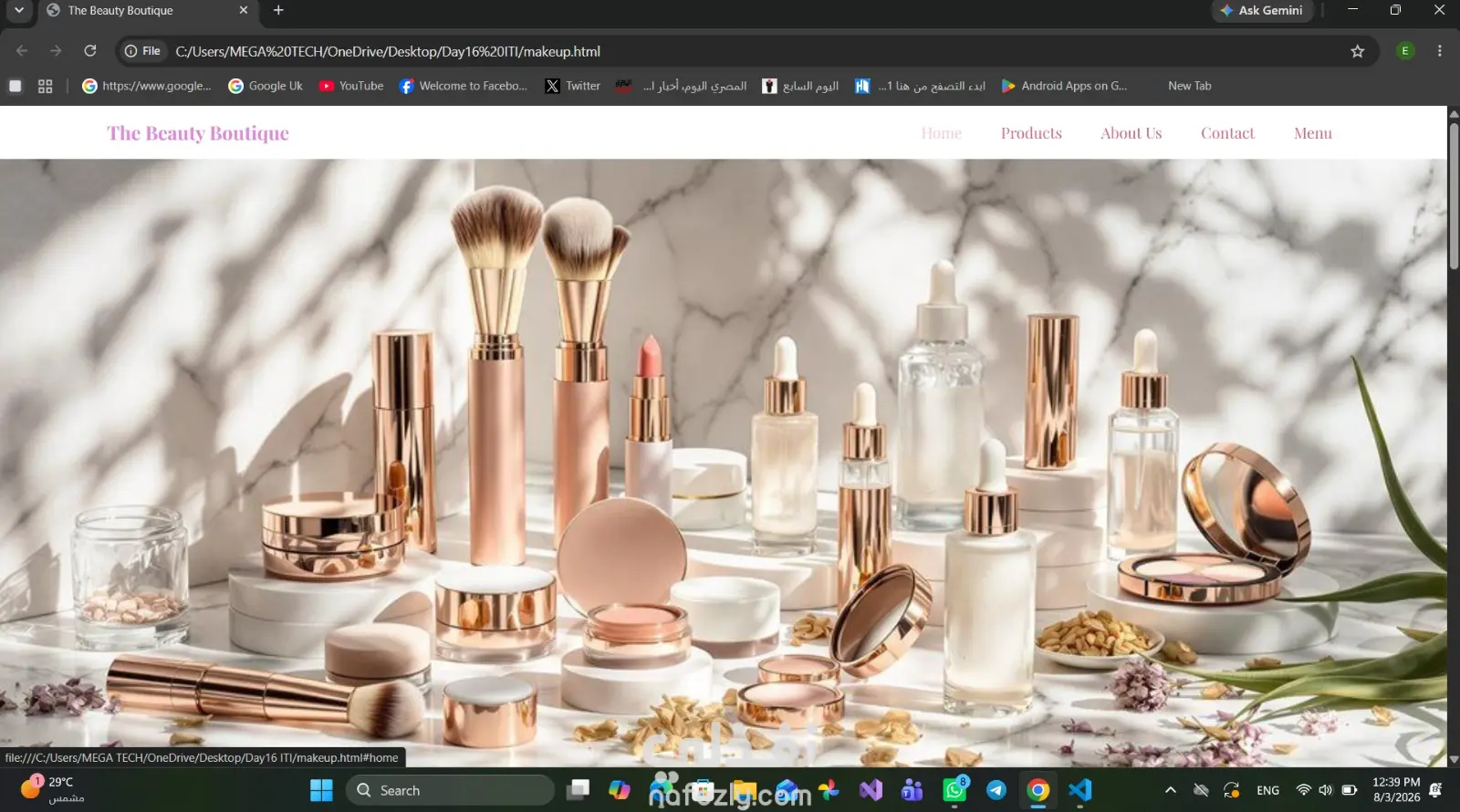Open the Twitter bookmark

click(572, 86)
